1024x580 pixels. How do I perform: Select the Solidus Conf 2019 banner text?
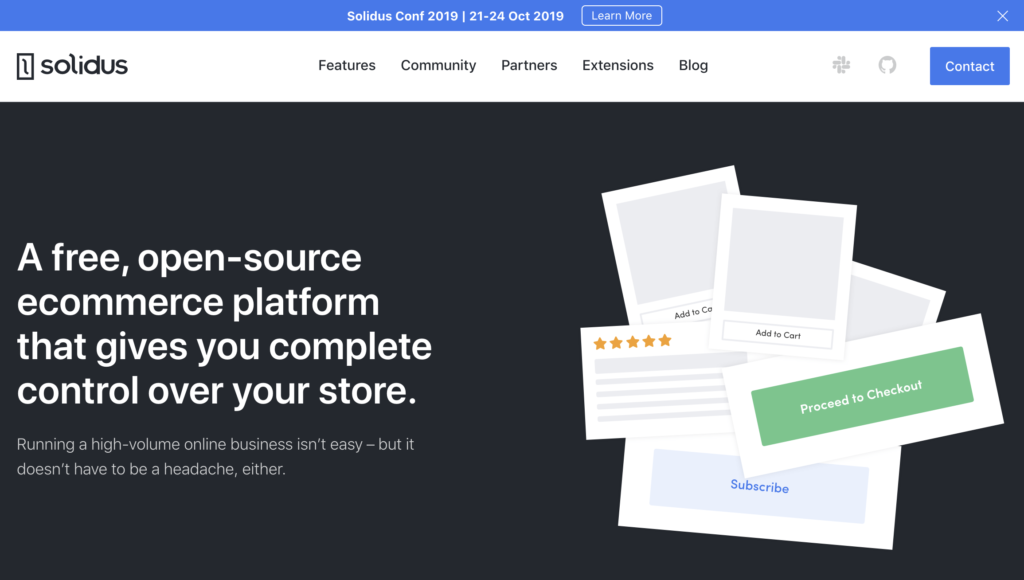455,16
